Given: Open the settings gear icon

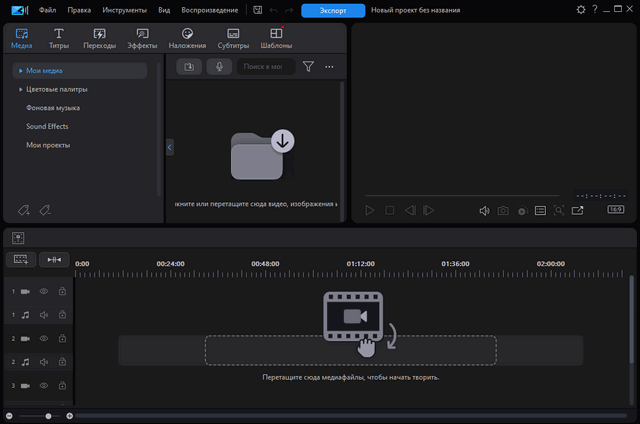Looking at the screenshot, I should click(582, 10).
